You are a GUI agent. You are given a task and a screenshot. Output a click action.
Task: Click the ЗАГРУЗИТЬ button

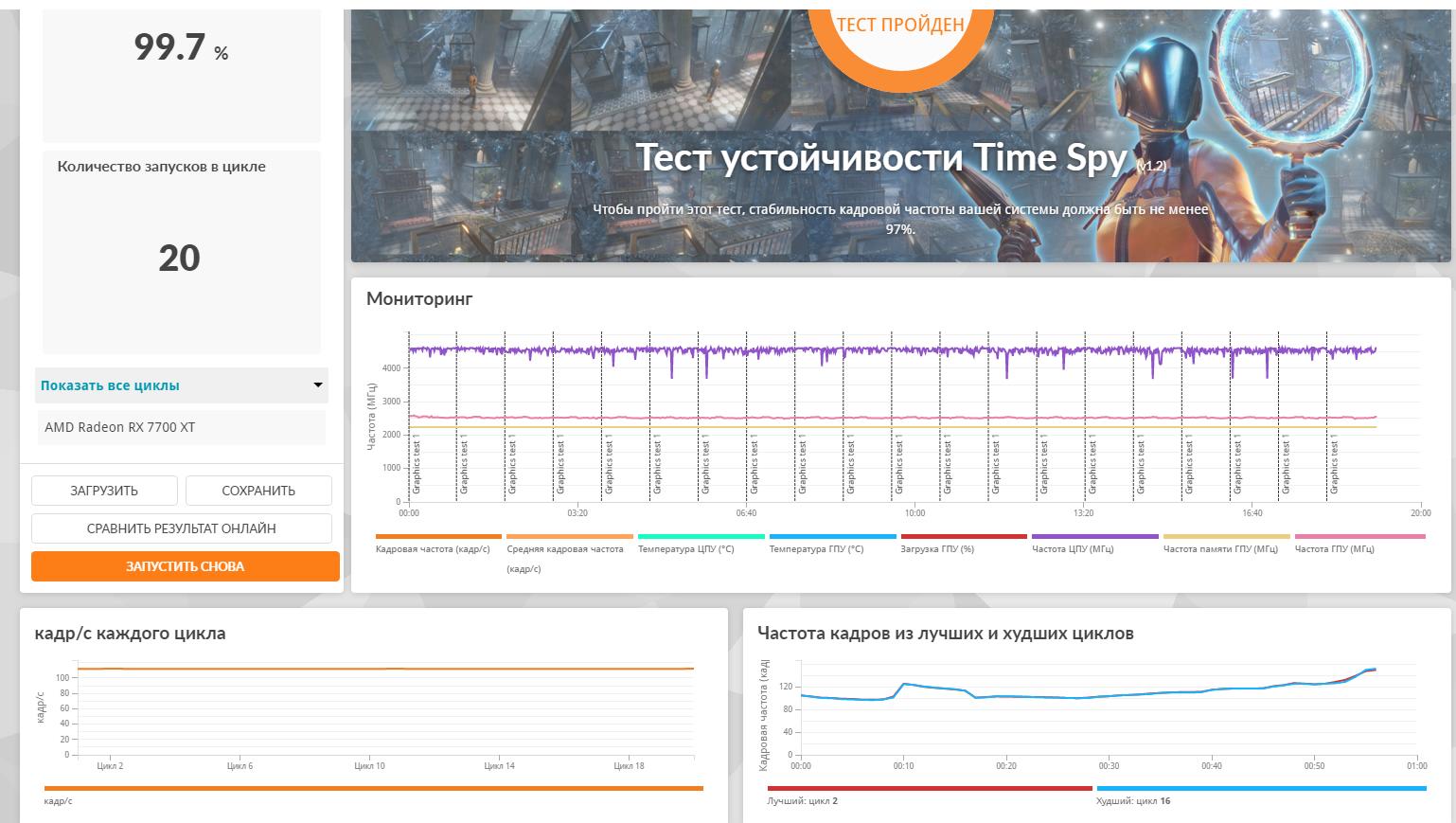pos(104,491)
